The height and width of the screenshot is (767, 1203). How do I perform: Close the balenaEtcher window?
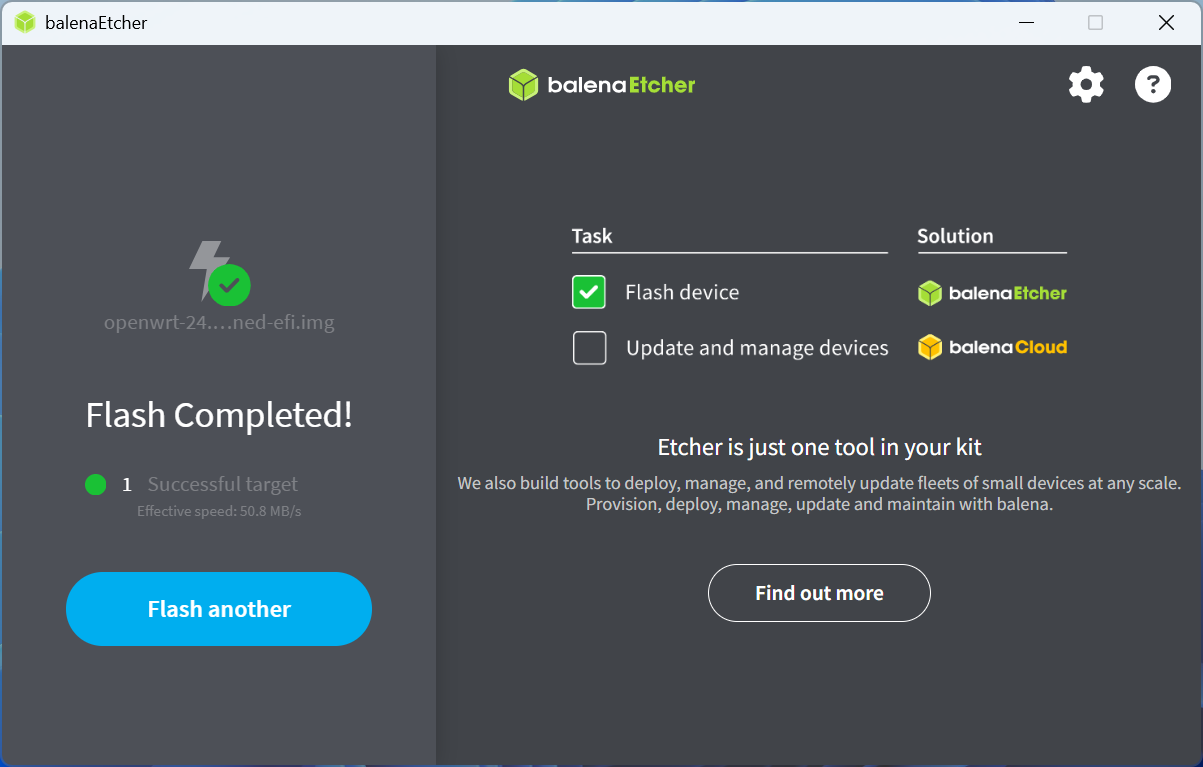pyautogui.click(x=1166, y=22)
